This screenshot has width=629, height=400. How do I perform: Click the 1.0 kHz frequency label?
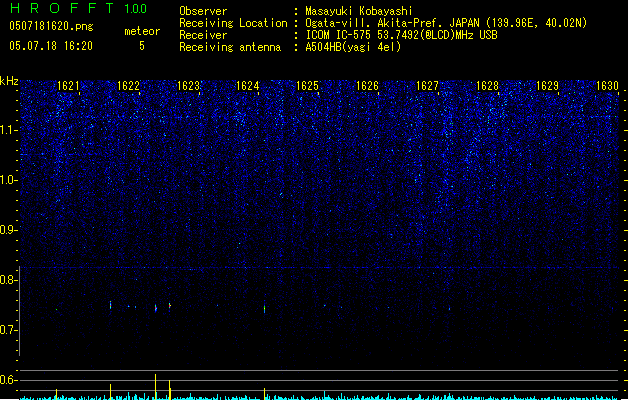point(8,180)
